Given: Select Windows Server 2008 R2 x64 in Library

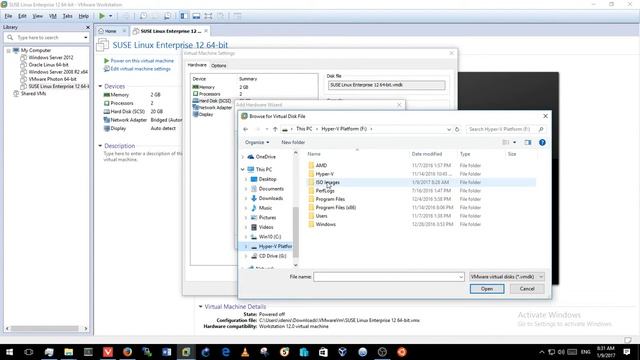Looking at the screenshot, I should (58, 72).
